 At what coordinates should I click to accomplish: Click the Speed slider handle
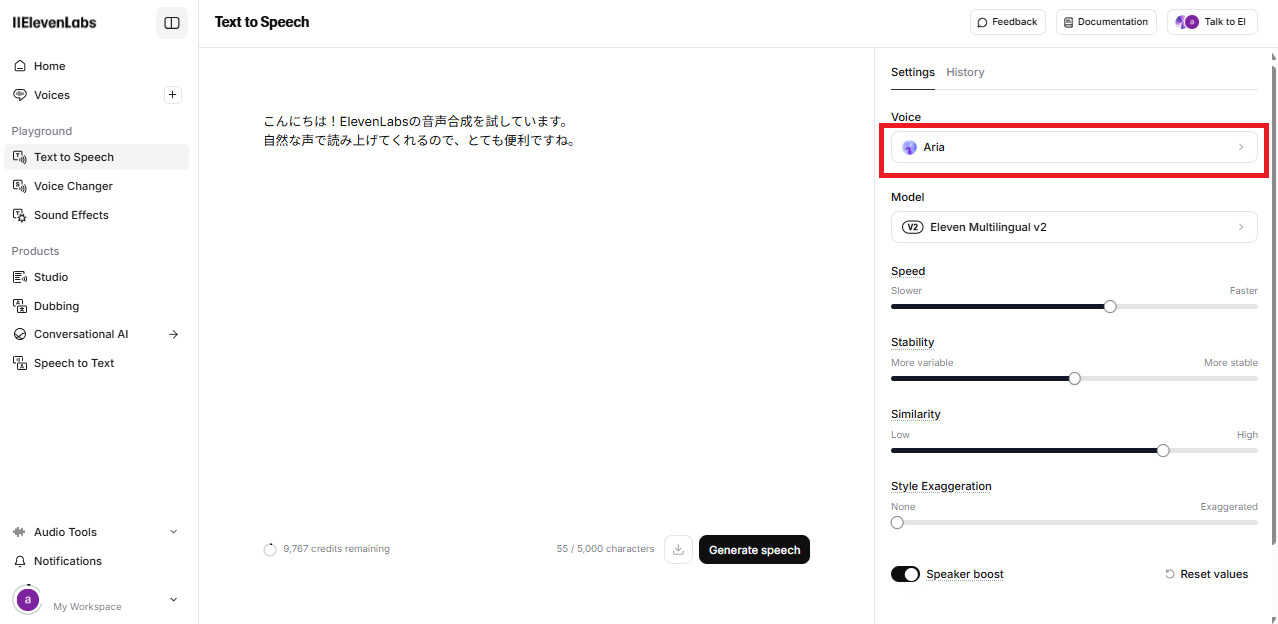(1110, 307)
